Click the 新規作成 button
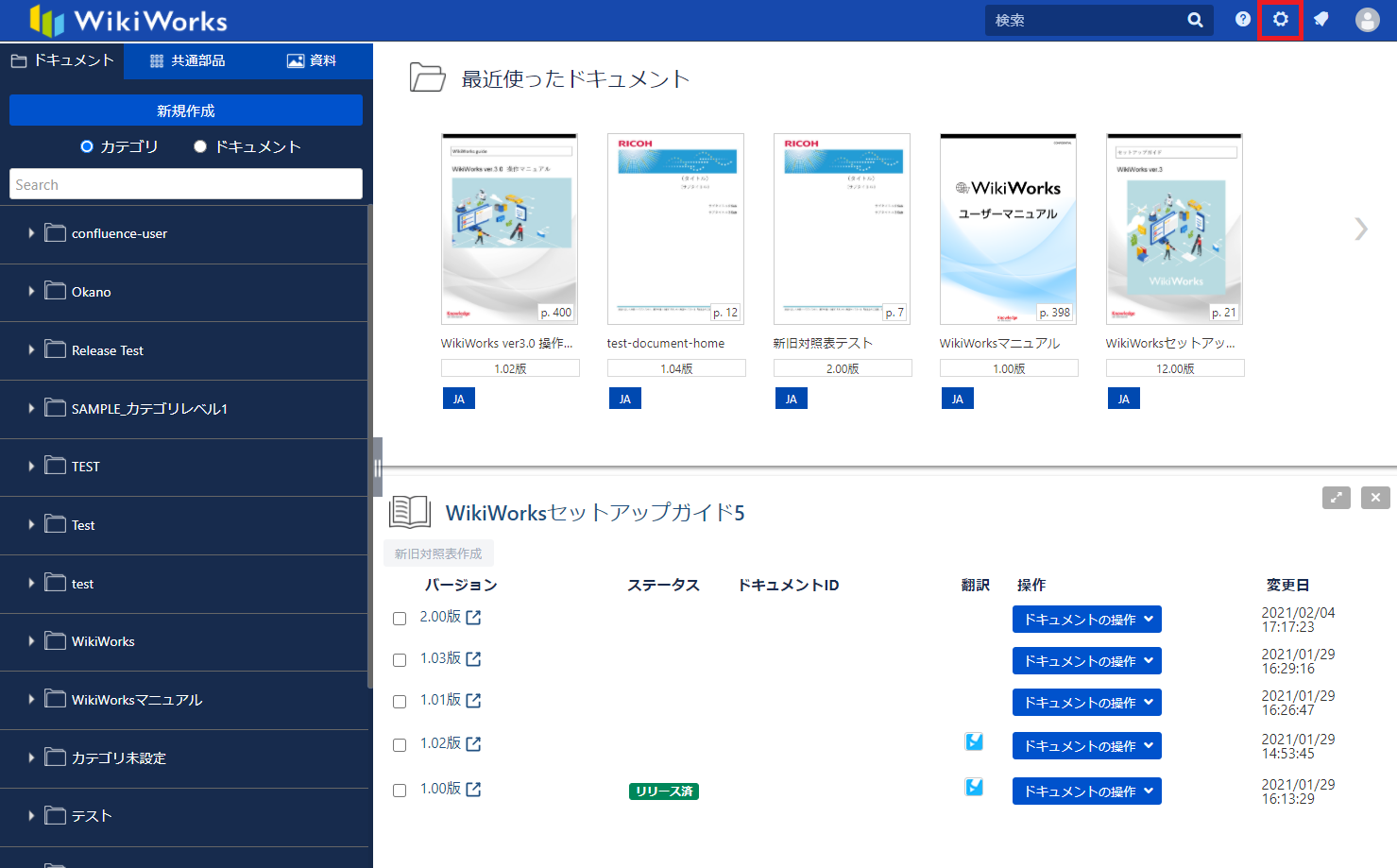 [186, 111]
